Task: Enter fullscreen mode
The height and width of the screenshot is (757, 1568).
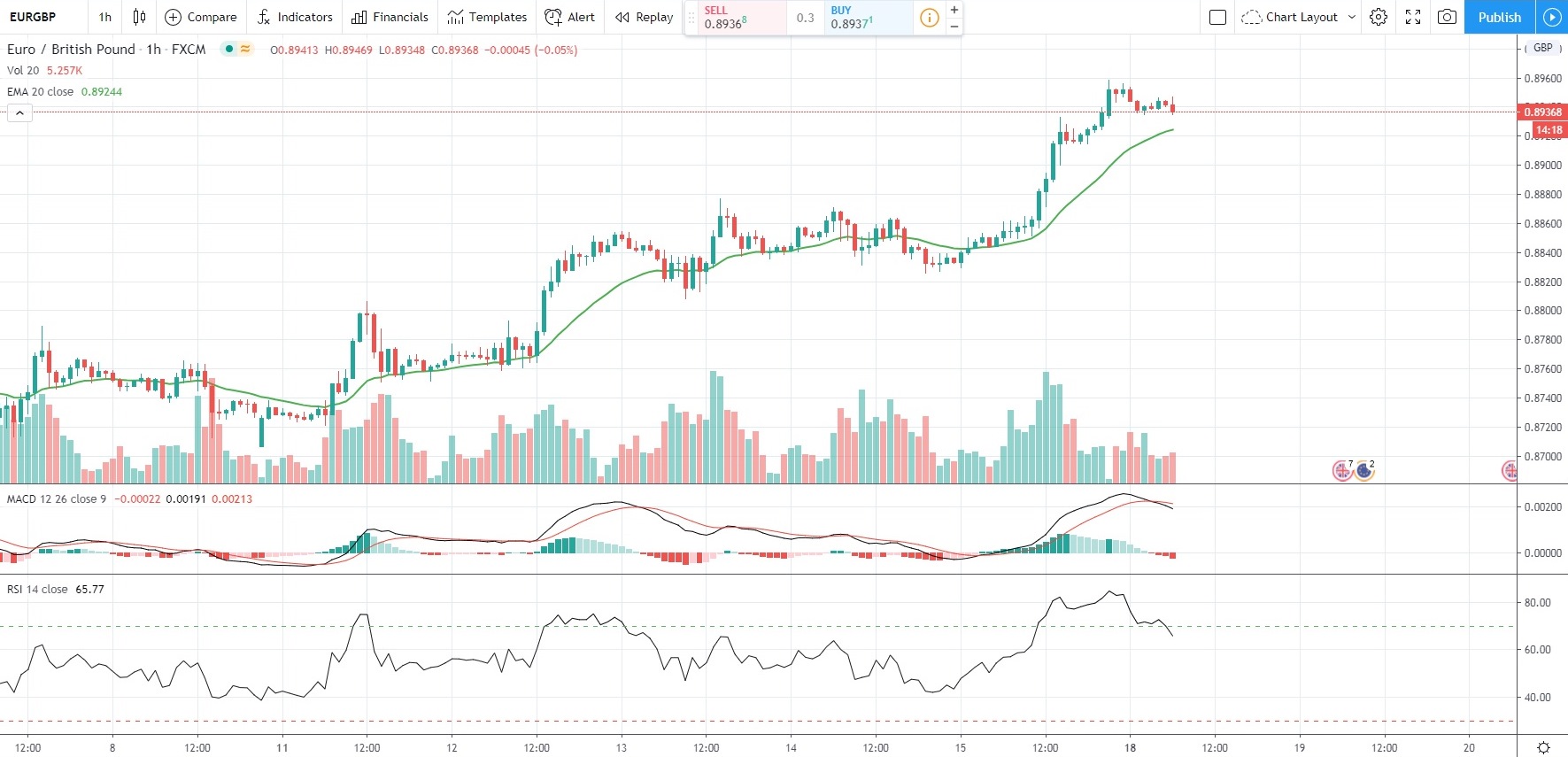Action: pos(1413,17)
